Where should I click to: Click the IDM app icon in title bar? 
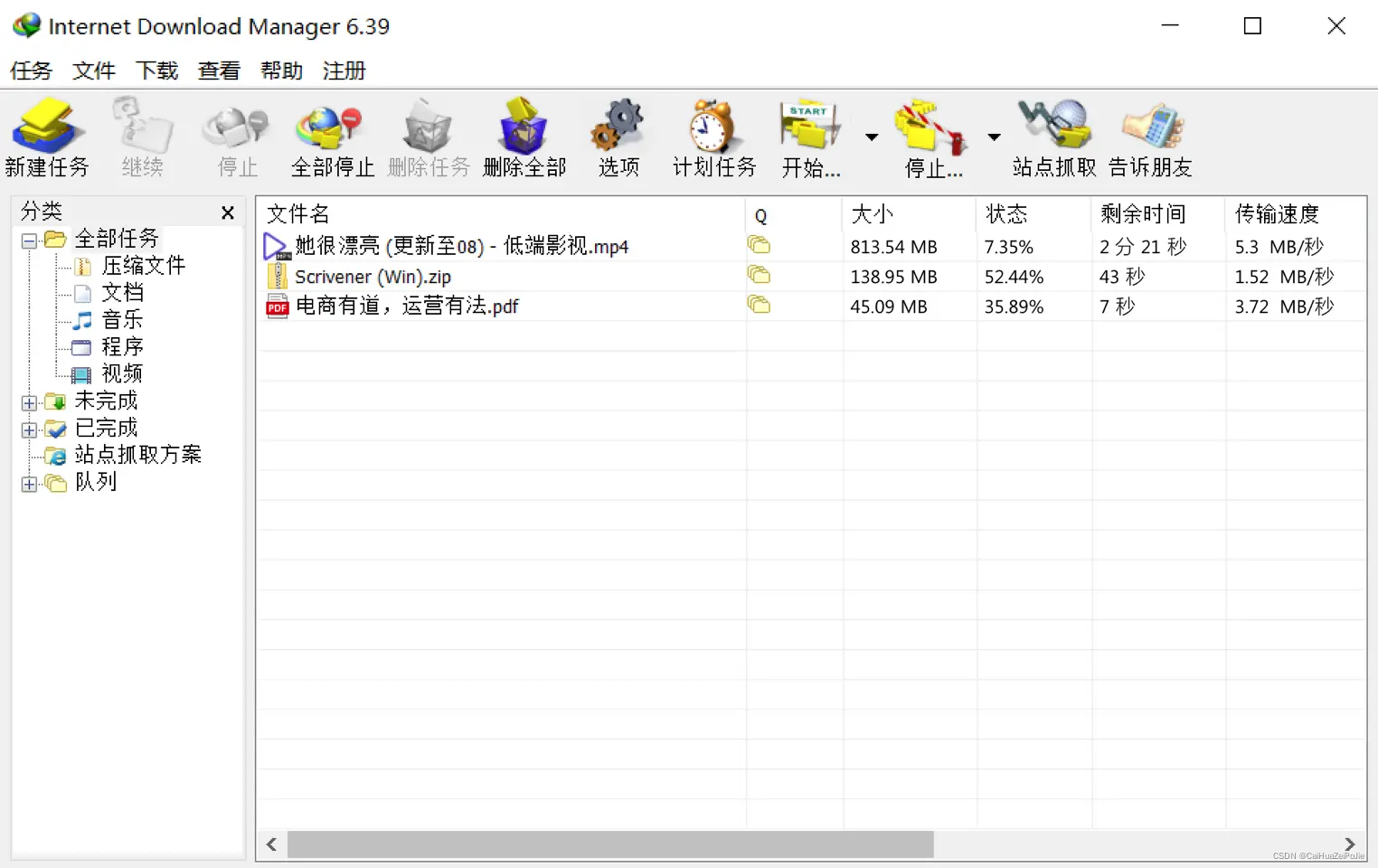[27, 25]
